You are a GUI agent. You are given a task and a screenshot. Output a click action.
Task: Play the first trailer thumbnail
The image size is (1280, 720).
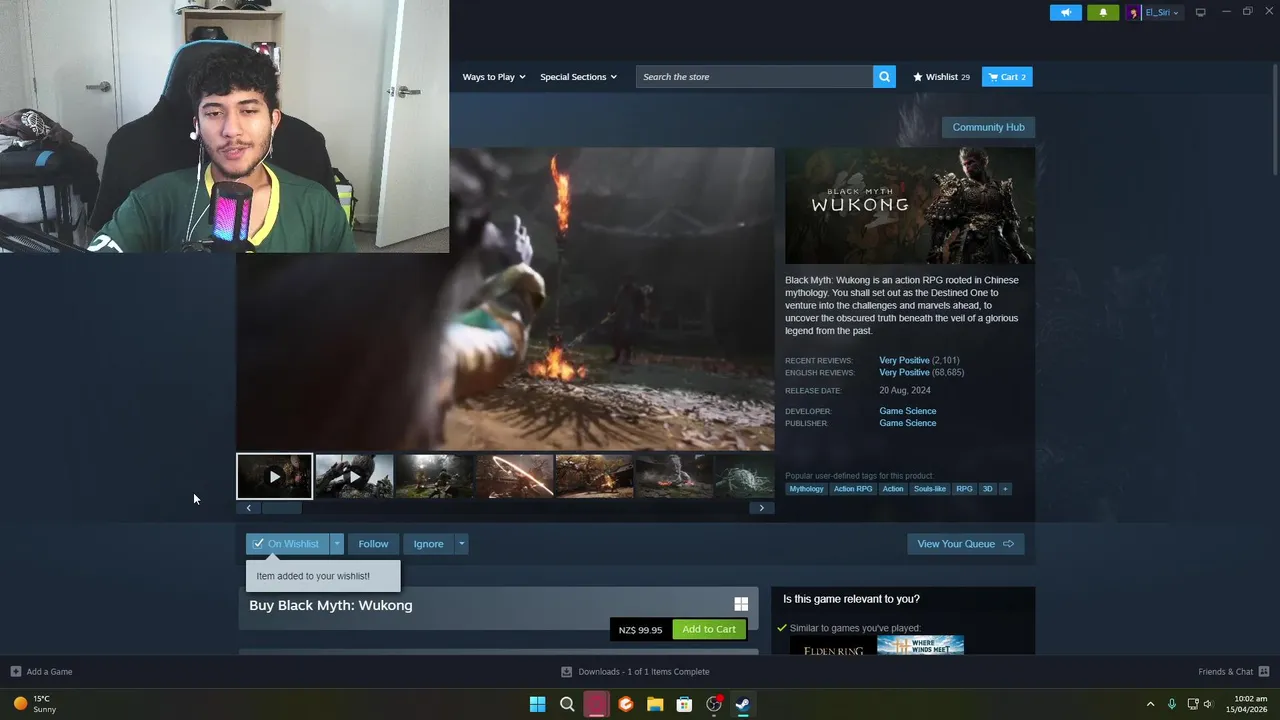coord(274,476)
